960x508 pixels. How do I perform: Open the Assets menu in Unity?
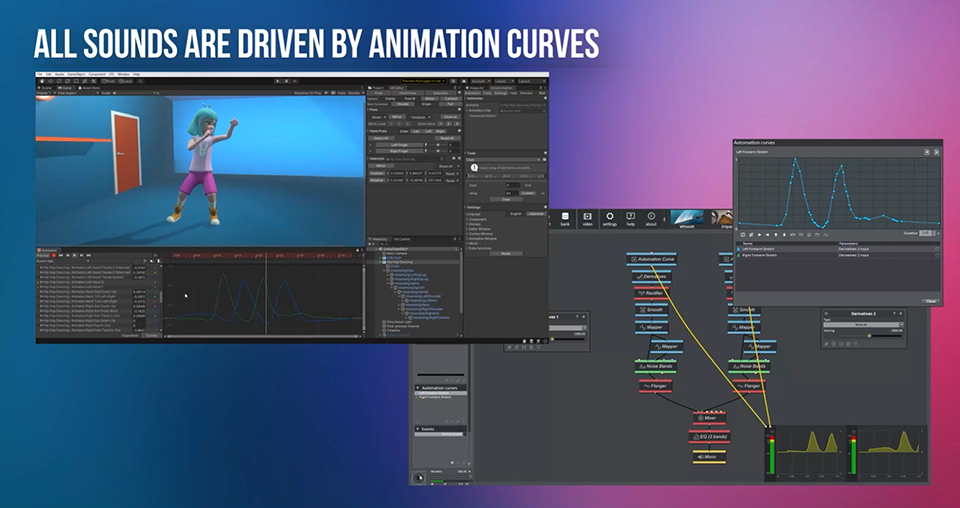(59, 74)
